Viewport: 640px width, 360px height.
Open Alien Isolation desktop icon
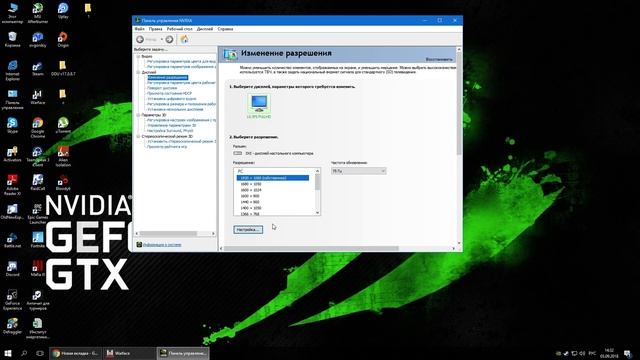pos(63,156)
